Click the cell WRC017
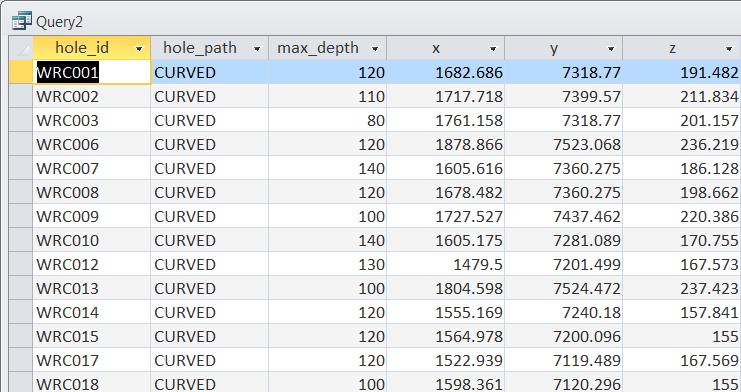741x392 pixels. (x=92, y=360)
